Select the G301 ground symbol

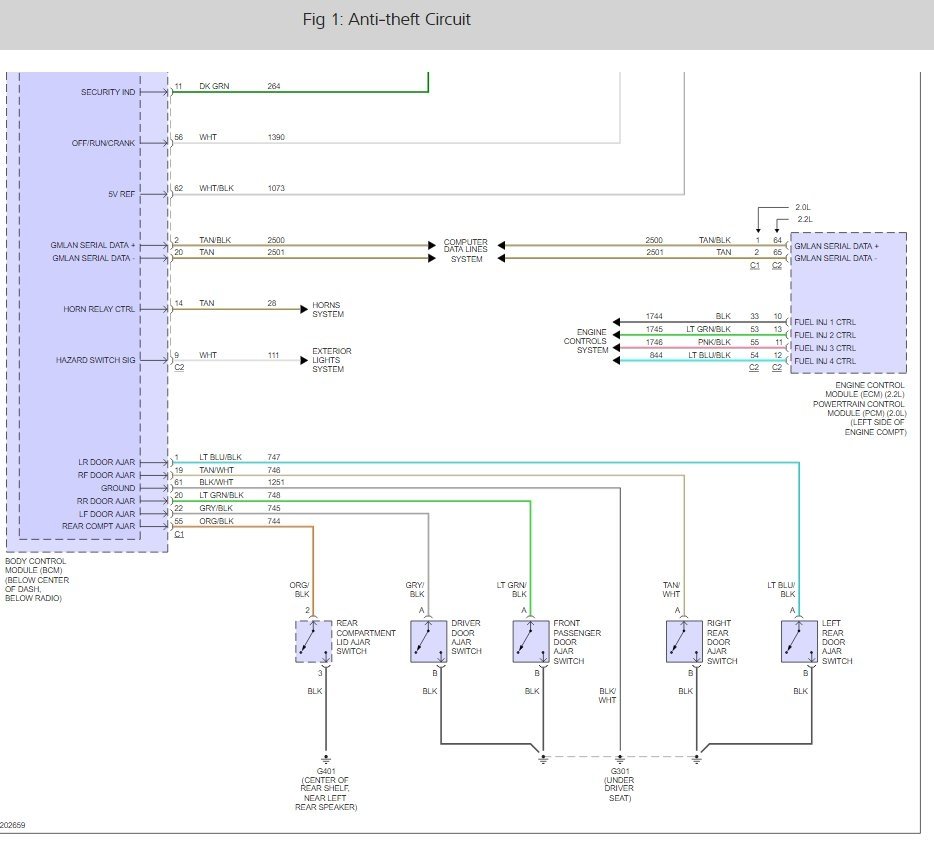(x=619, y=760)
